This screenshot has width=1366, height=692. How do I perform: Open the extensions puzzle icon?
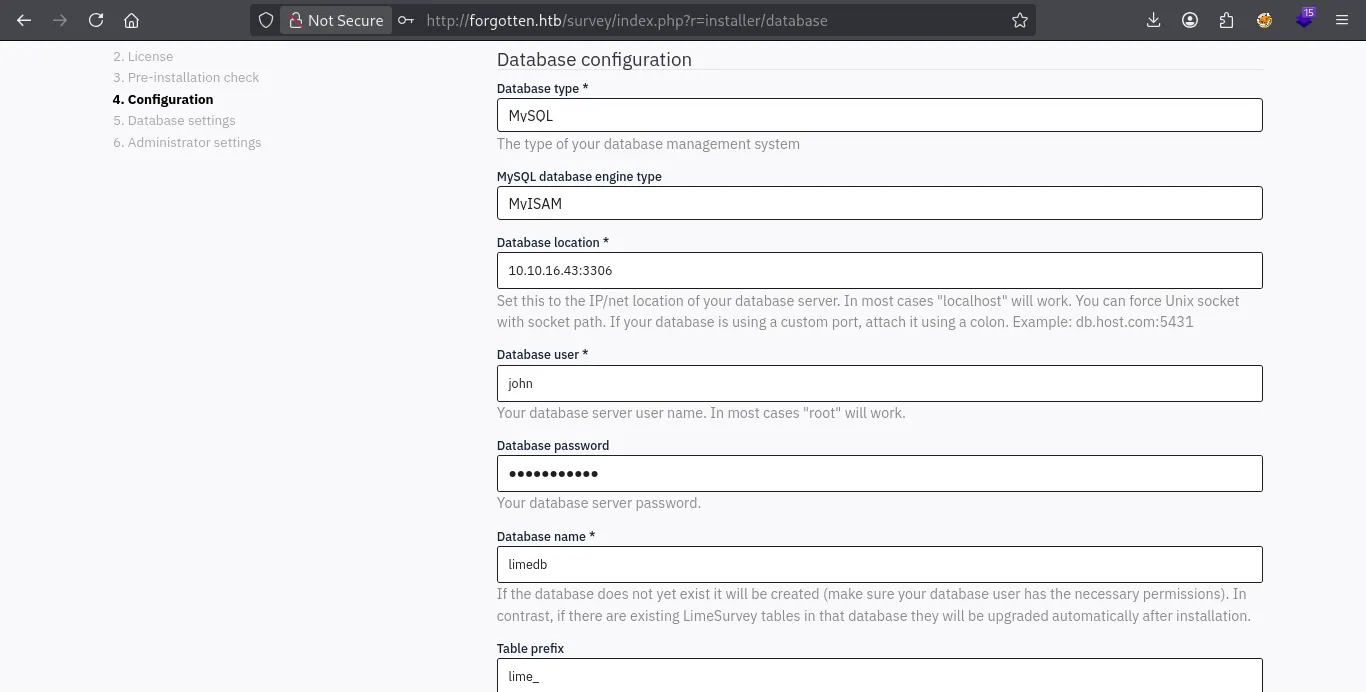point(1226,20)
